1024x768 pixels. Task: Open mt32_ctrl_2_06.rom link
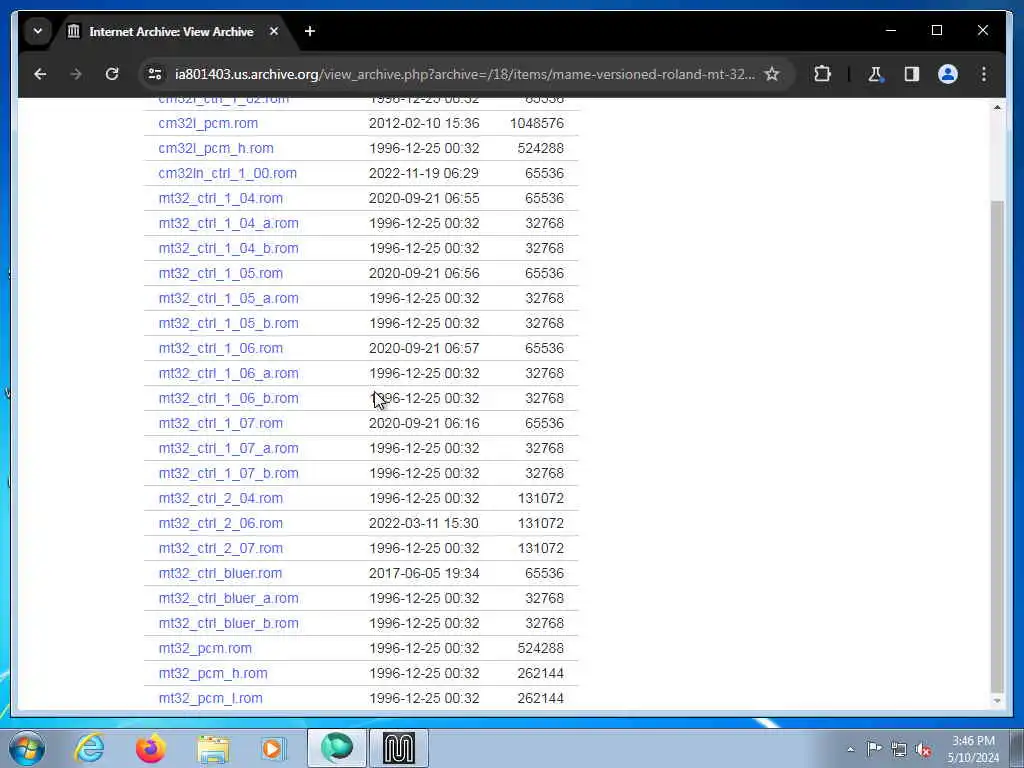coord(221,524)
